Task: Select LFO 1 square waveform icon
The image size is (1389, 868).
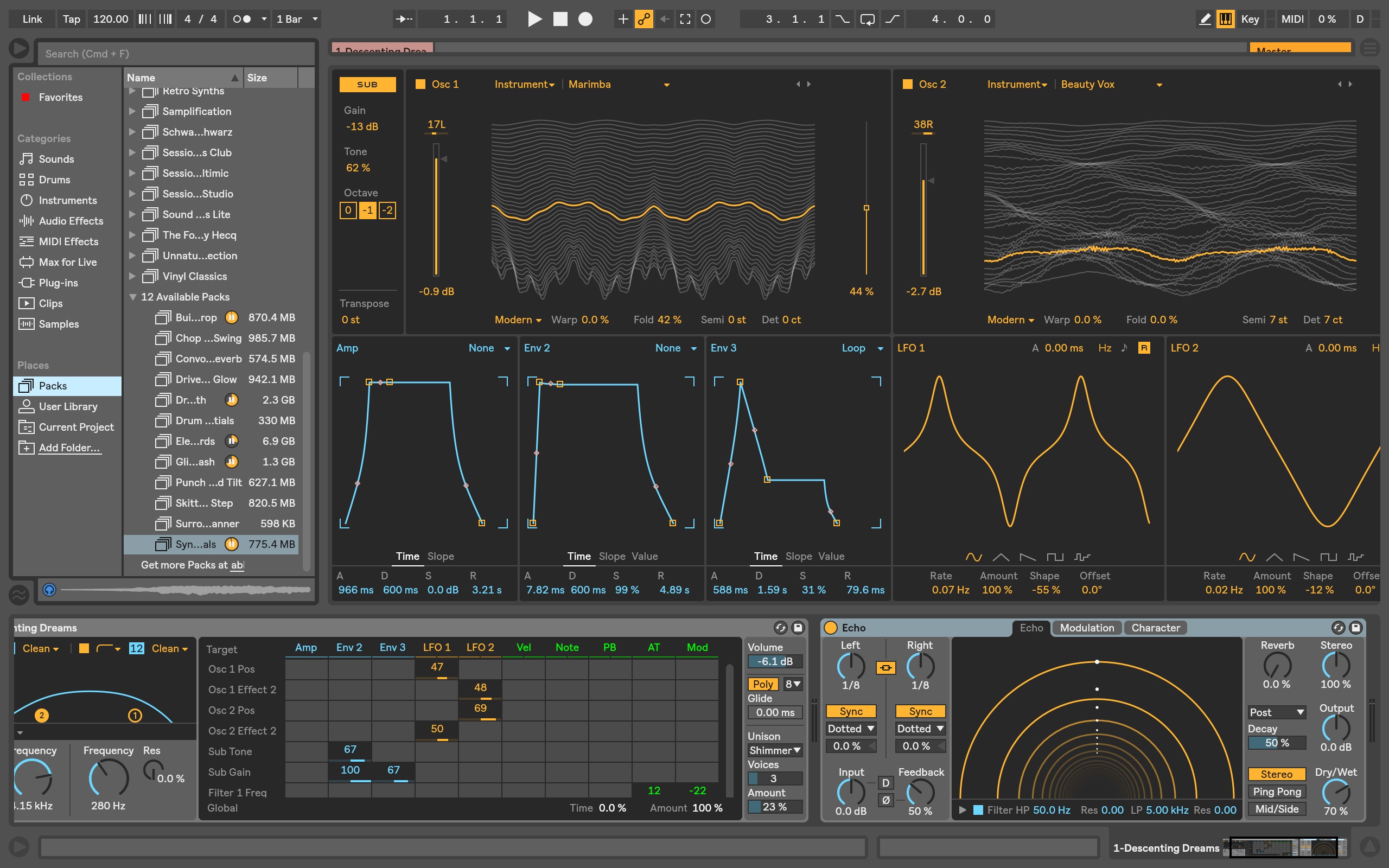Action: pos(1055,557)
